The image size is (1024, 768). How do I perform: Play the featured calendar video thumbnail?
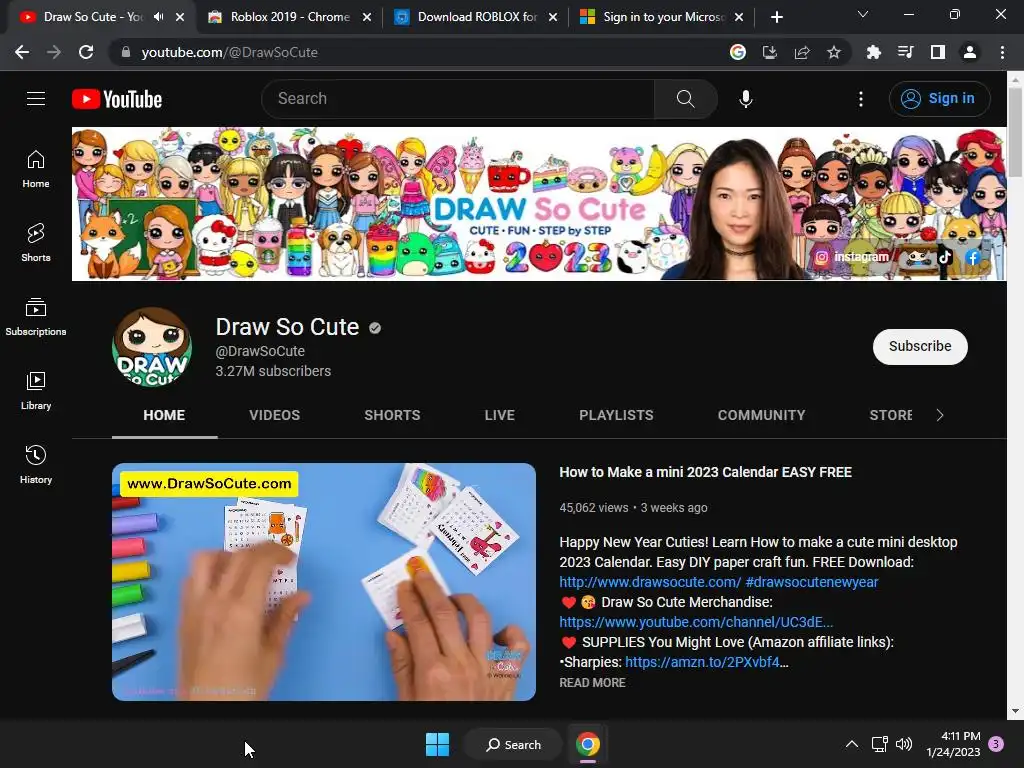click(x=324, y=582)
